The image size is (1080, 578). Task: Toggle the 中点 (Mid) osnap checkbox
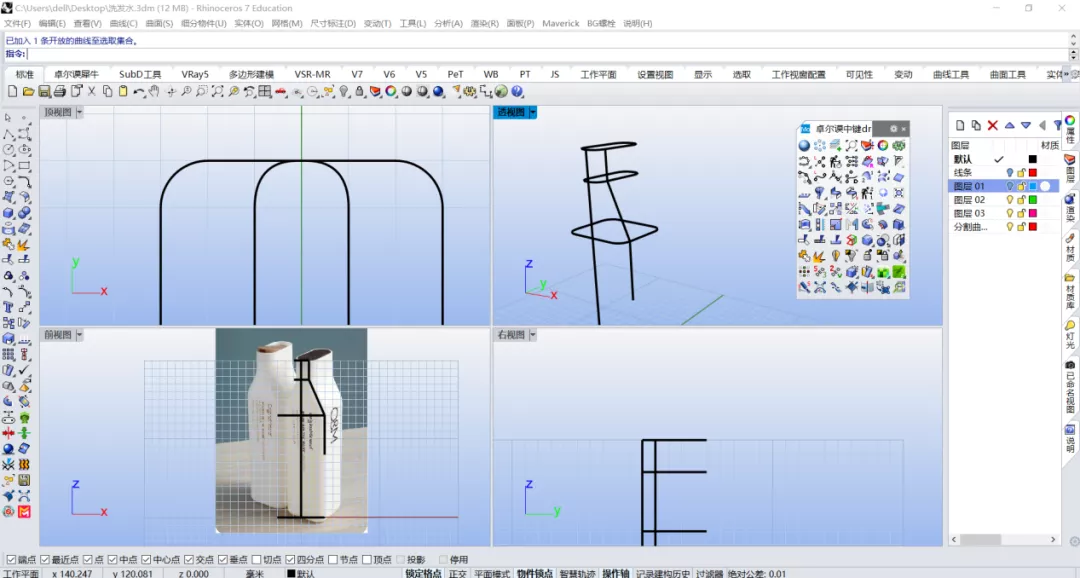click(112, 559)
